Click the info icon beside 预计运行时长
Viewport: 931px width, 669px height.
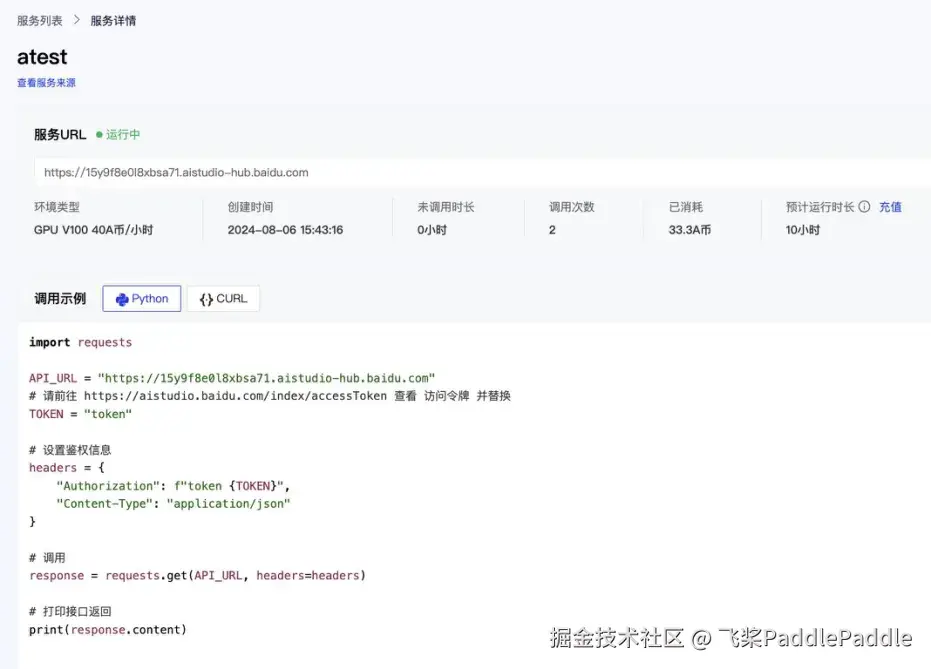(864, 207)
